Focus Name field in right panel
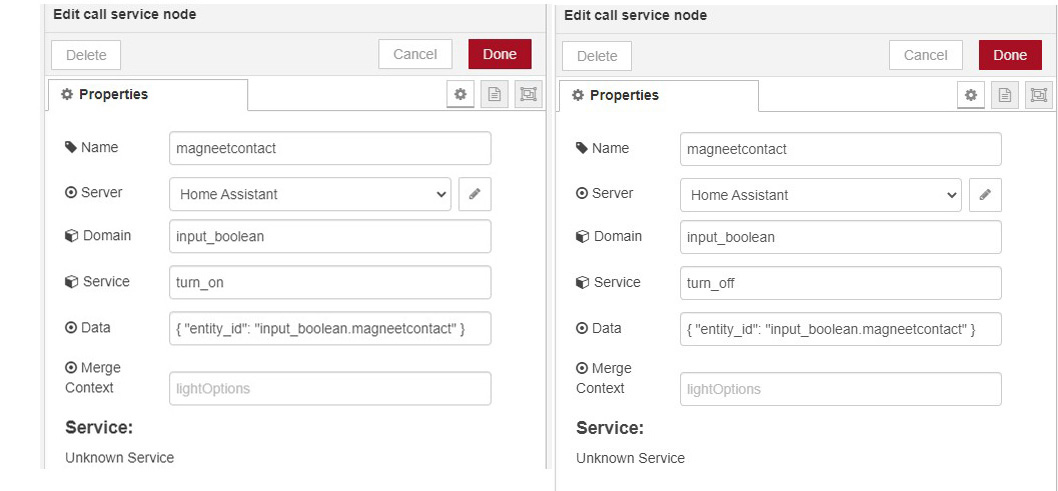This screenshot has width=1058, height=491. (841, 149)
